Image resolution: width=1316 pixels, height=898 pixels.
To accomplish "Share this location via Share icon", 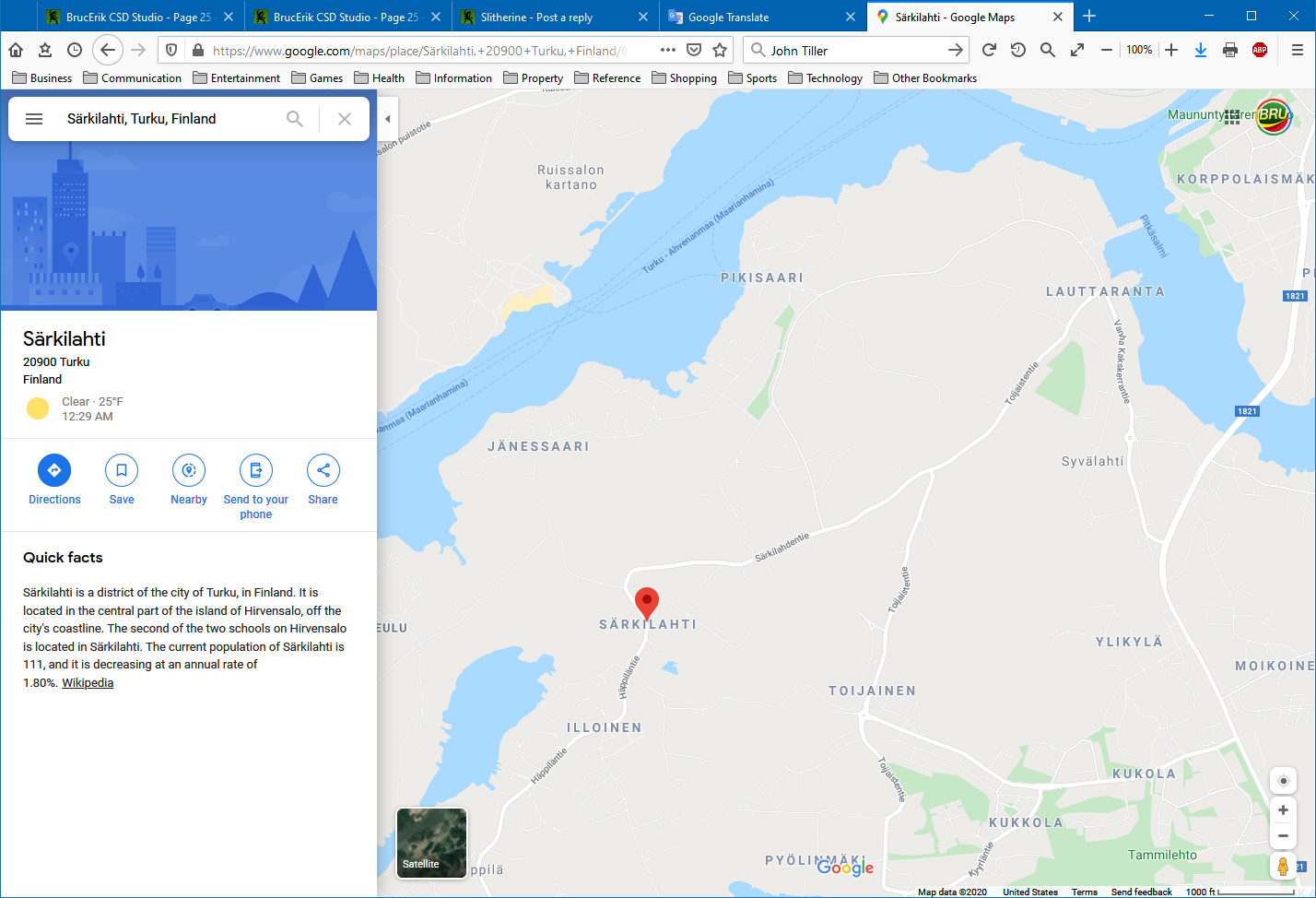I will (323, 470).
